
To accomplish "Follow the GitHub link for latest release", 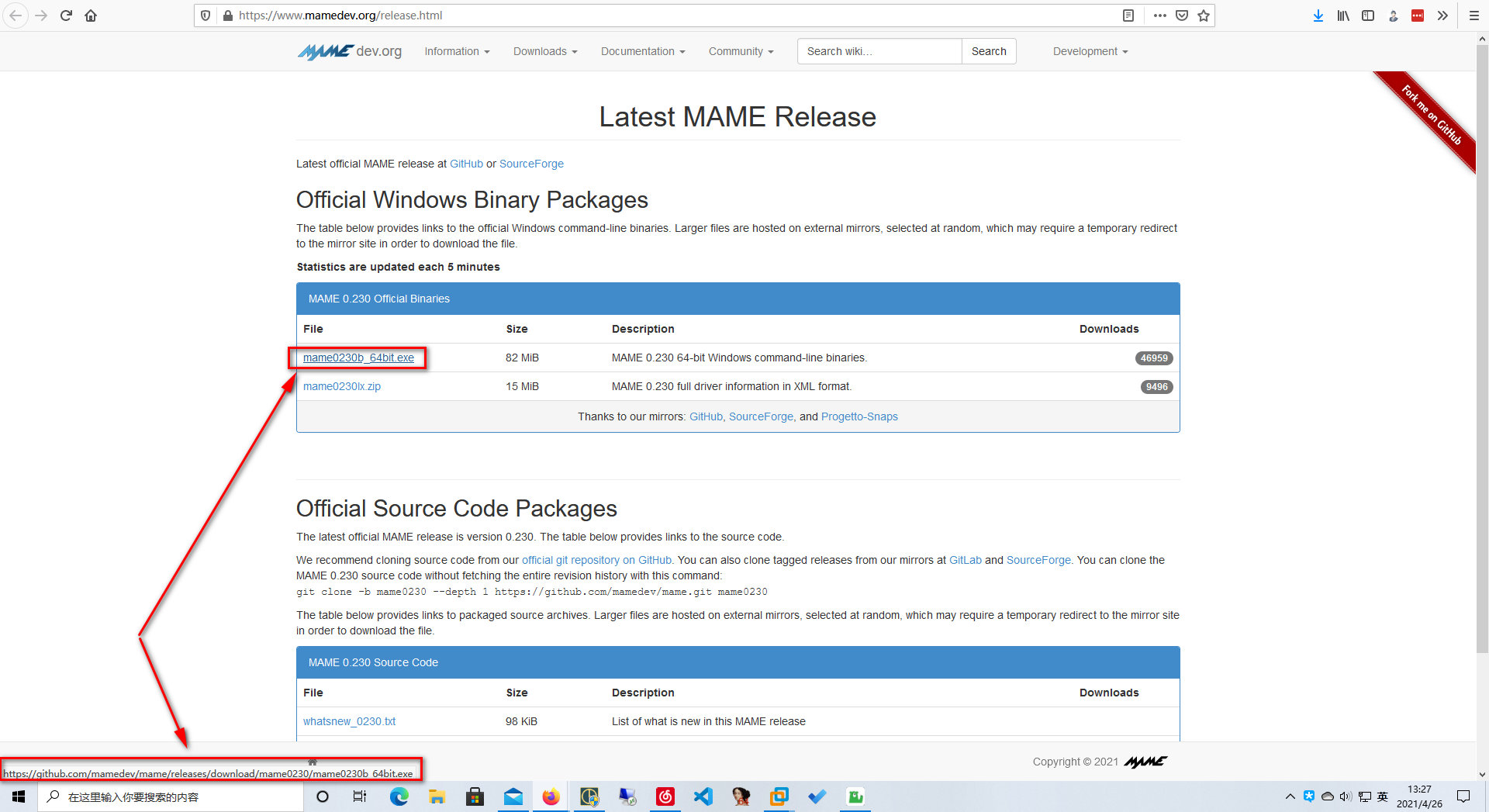I will [x=466, y=164].
